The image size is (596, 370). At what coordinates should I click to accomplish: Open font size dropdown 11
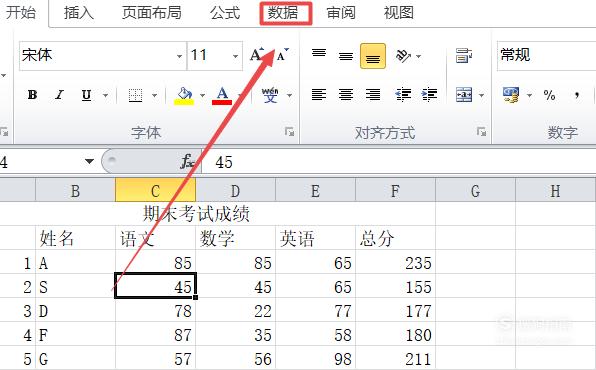[x=235, y=56]
